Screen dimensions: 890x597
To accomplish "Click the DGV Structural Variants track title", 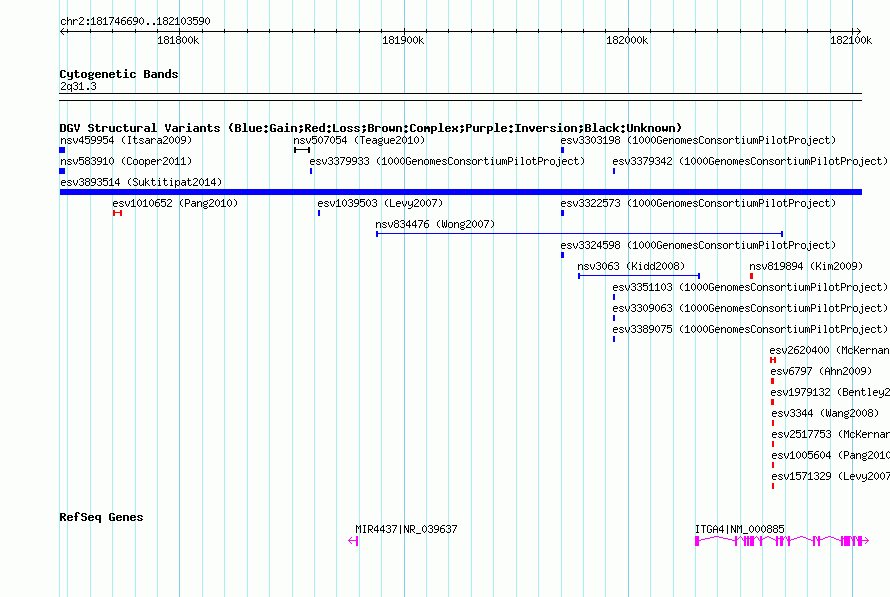I will pos(371,128).
